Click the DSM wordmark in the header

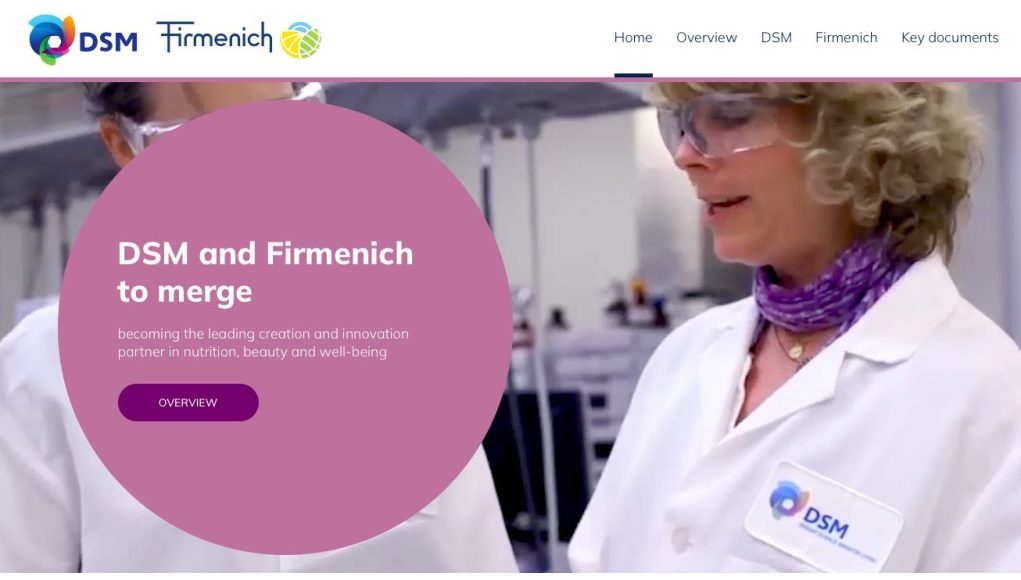(108, 42)
